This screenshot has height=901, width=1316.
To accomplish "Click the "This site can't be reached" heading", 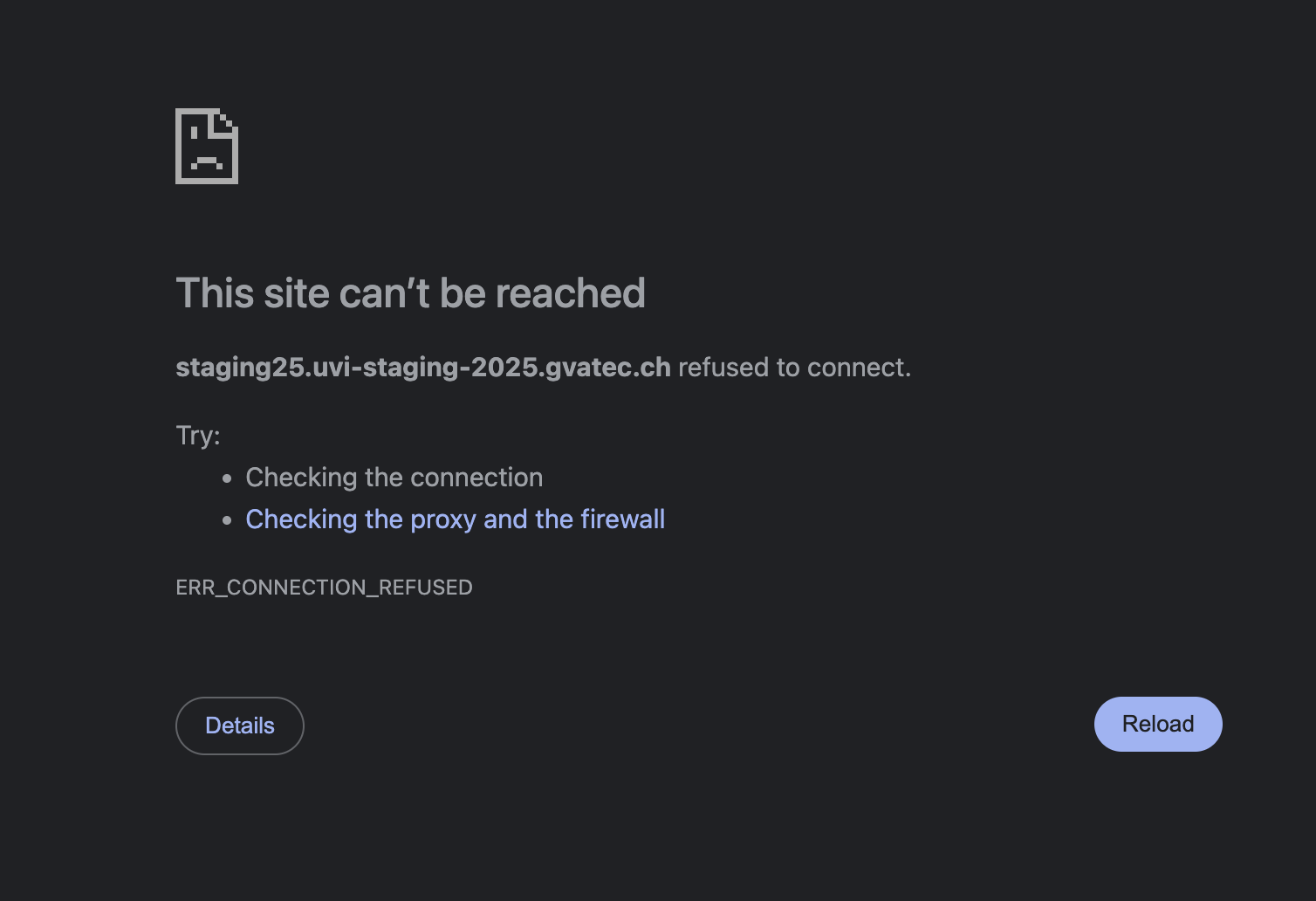I will coord(410,293).
